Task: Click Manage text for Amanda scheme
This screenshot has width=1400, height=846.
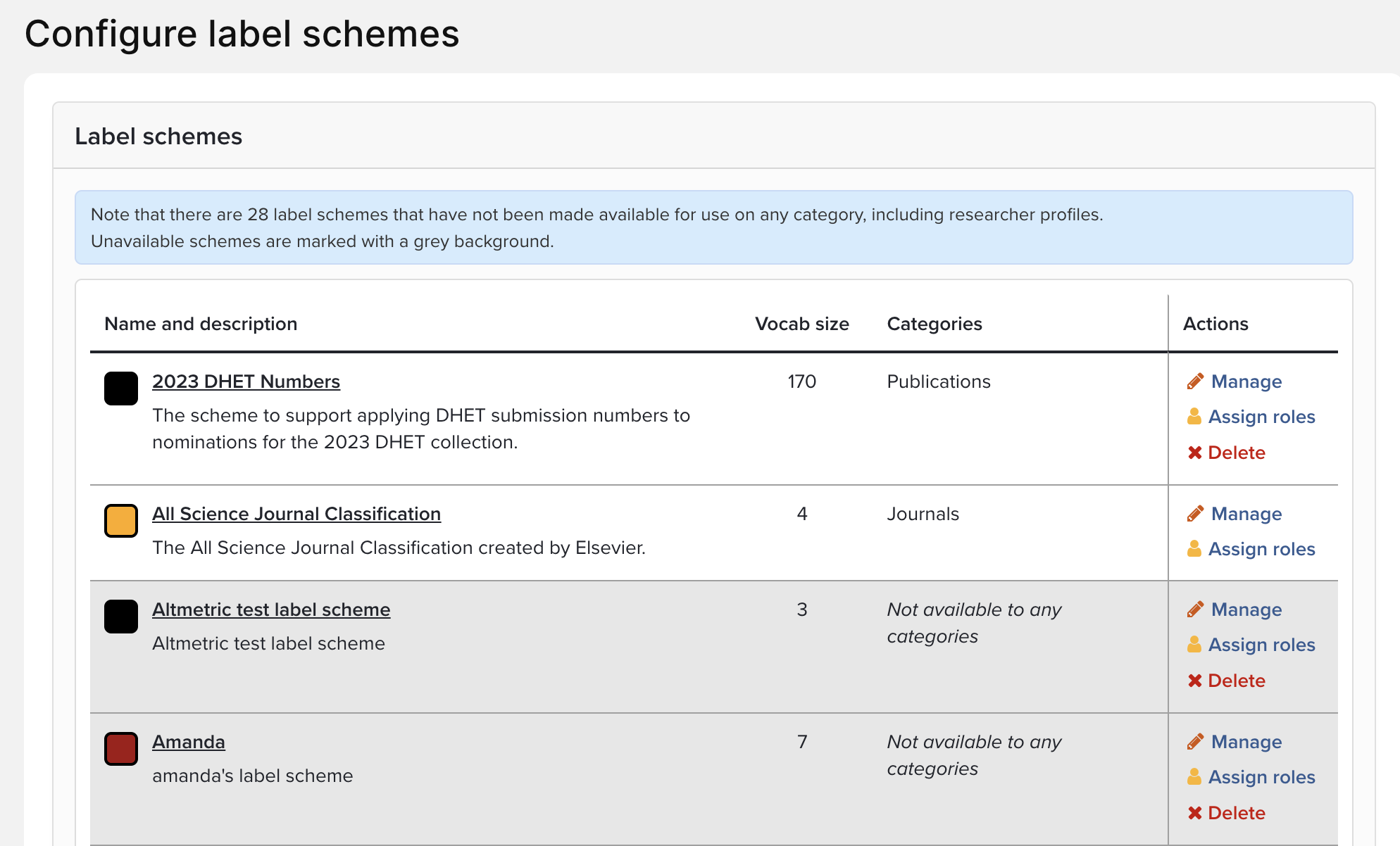Action: click(x=1246, y=742)
